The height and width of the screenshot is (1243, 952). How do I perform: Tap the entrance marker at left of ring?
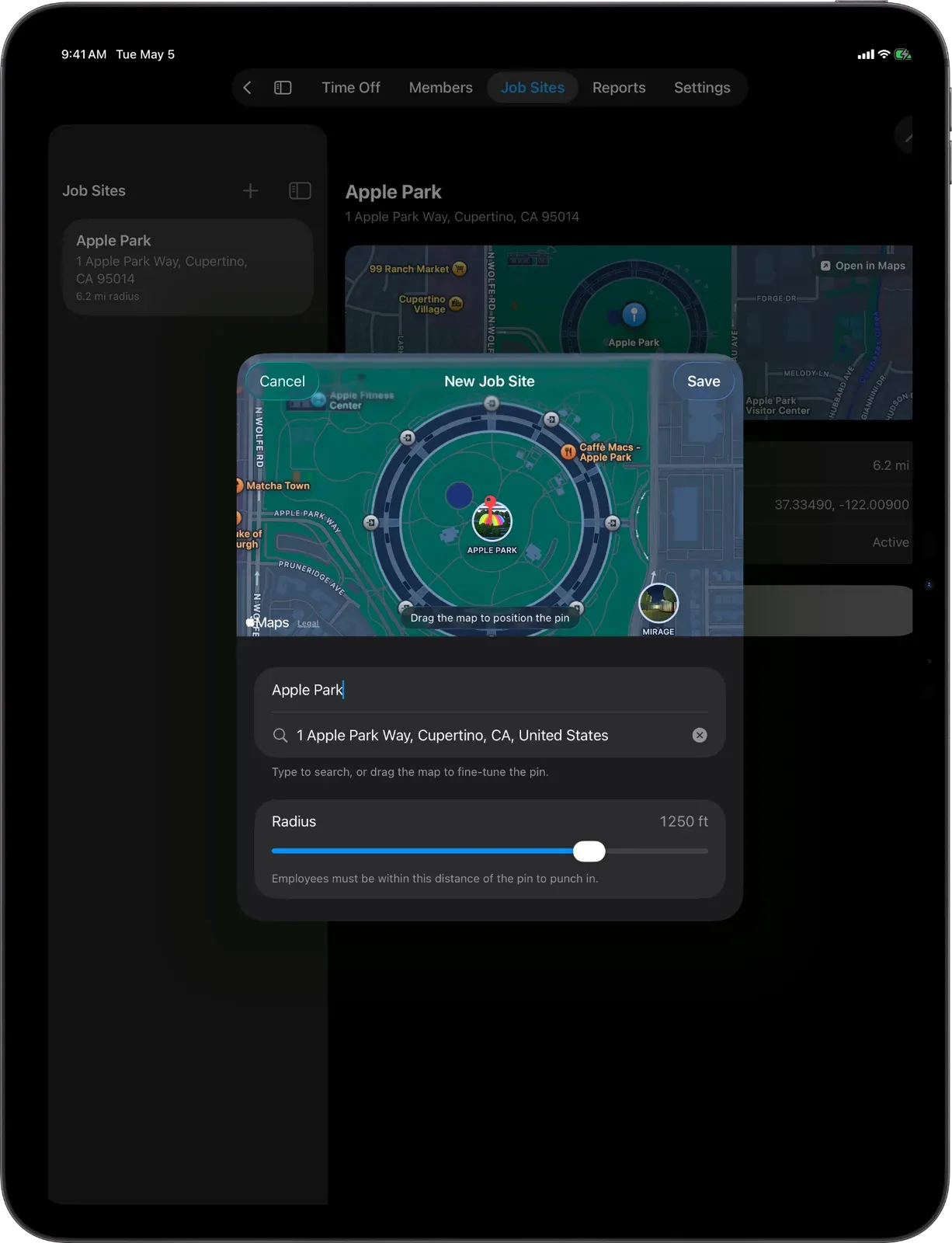[x=371, y=523]
